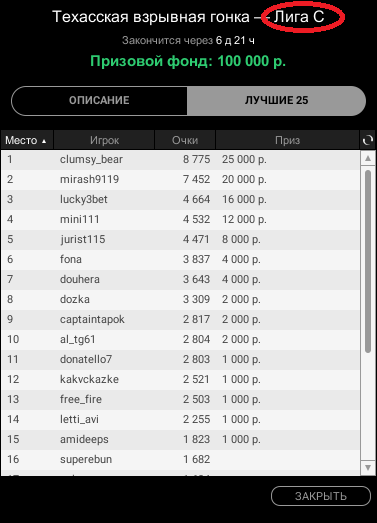Click the vertical scrollbar thumb
377x523 pixels.
pos(368,262)
